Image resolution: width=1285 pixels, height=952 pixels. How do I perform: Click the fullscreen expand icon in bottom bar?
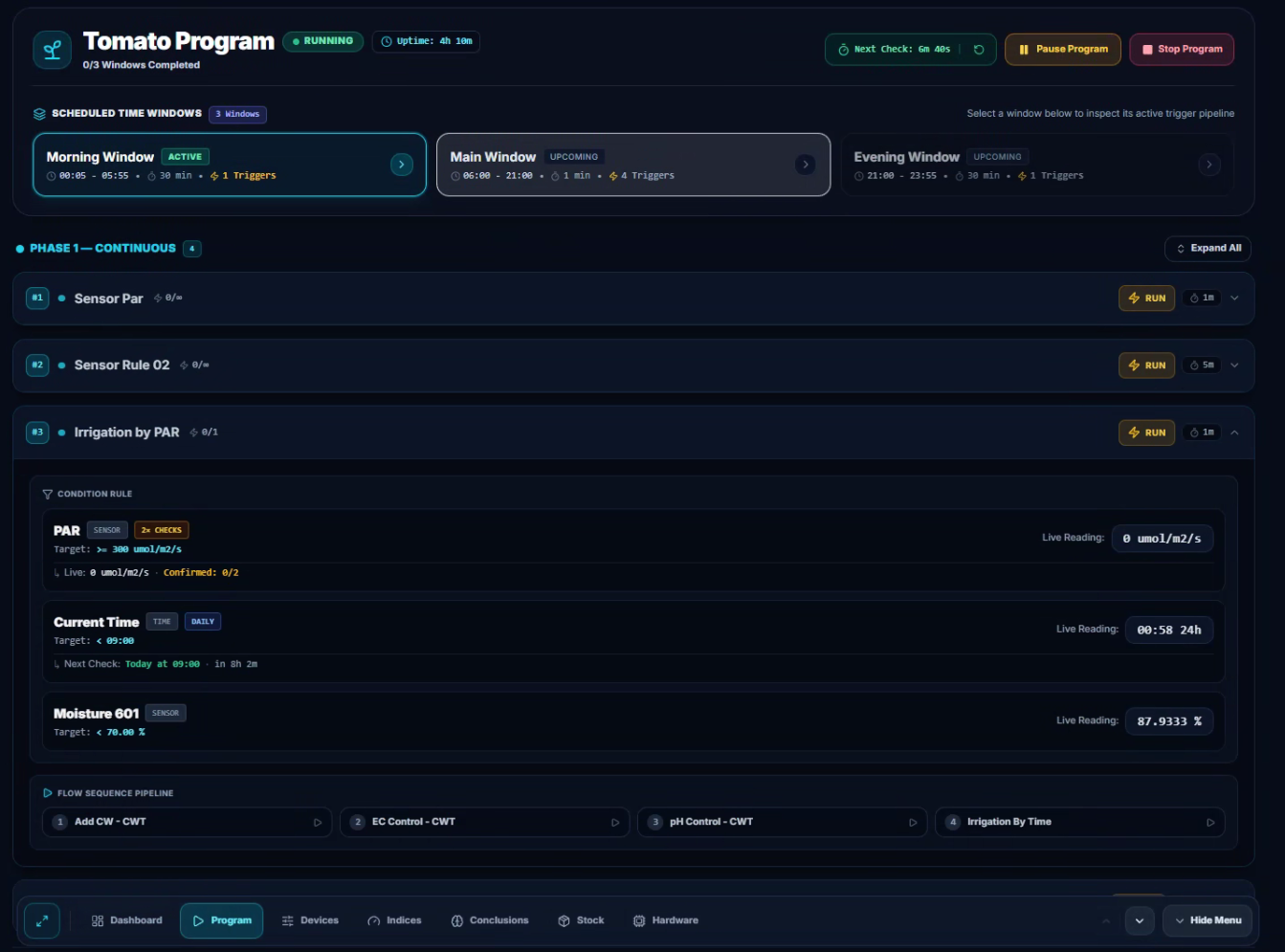(42, 920)
